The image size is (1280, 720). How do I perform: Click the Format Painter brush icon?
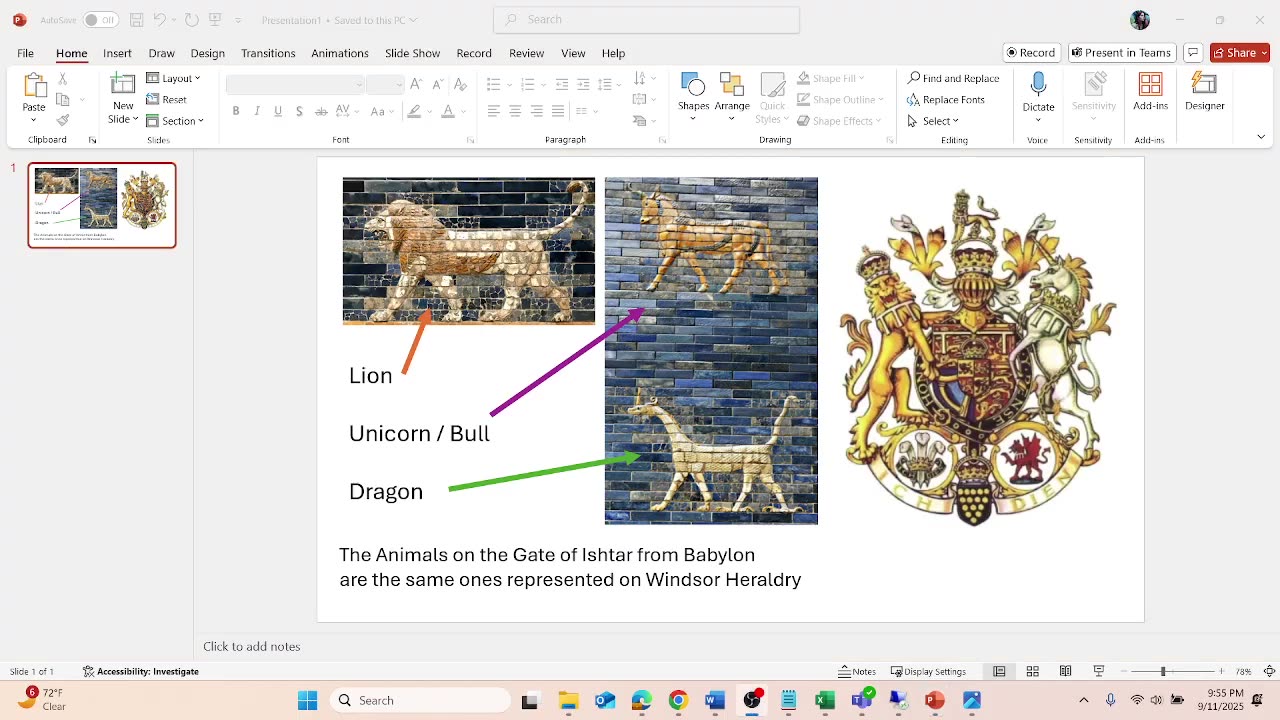coord(62,121)
